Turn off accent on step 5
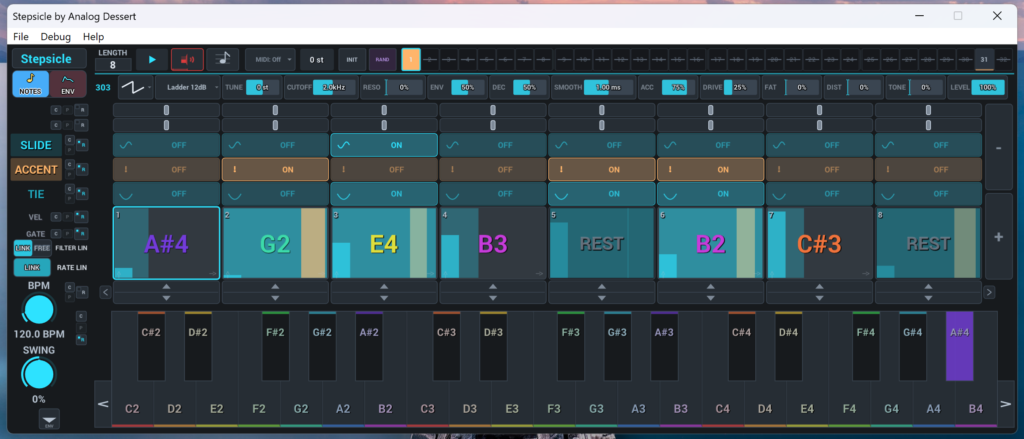1024x439 pixels. point(601,169)
